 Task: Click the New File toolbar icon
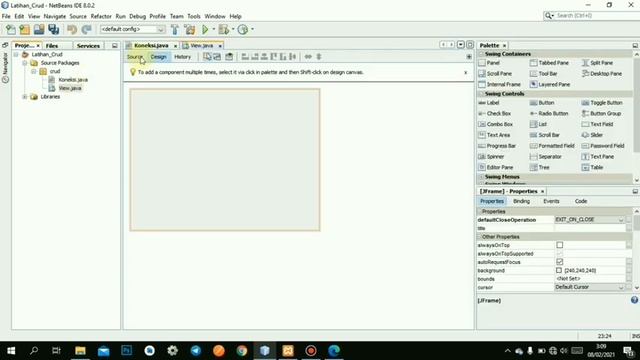tap(10, 29)
